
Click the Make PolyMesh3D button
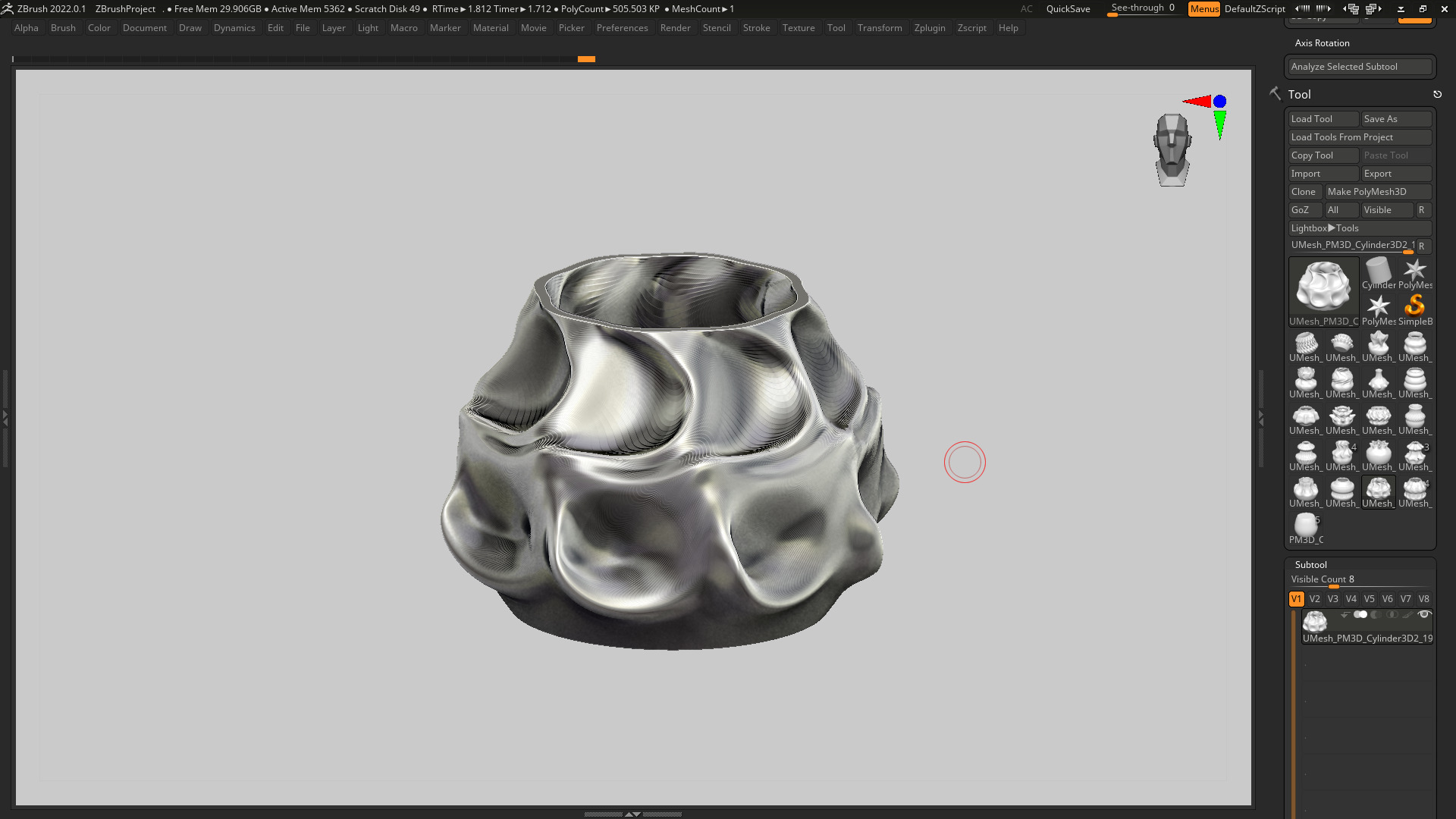[x=1378, y=191]
